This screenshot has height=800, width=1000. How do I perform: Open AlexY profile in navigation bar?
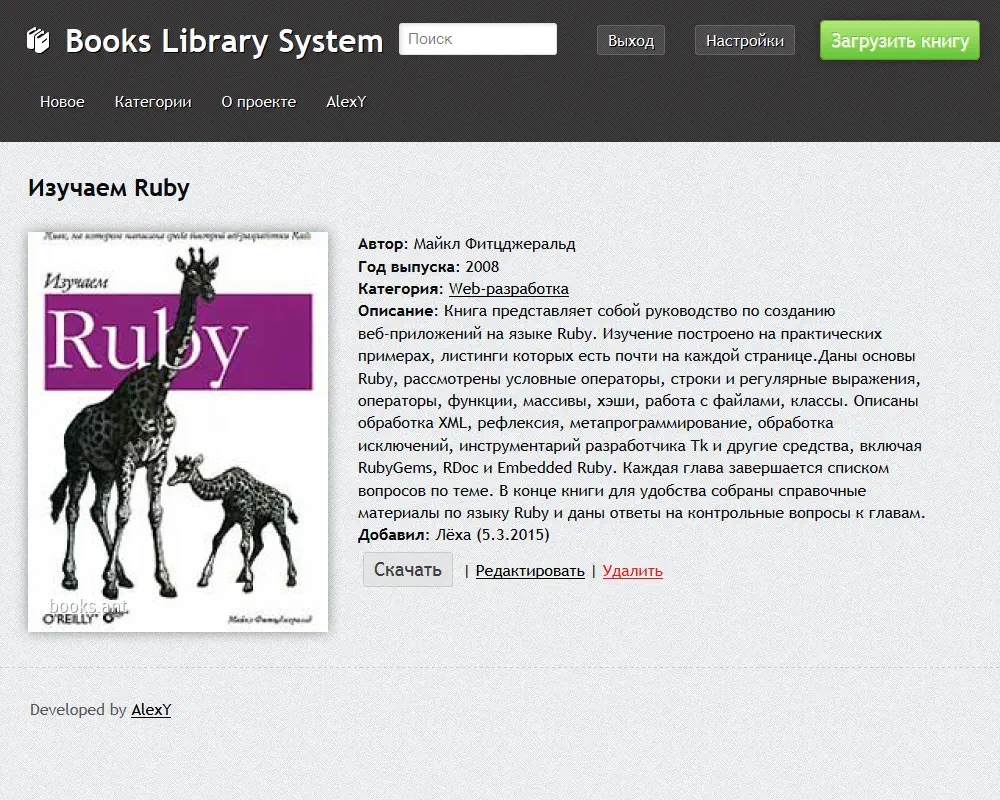(x=346, y=102)
